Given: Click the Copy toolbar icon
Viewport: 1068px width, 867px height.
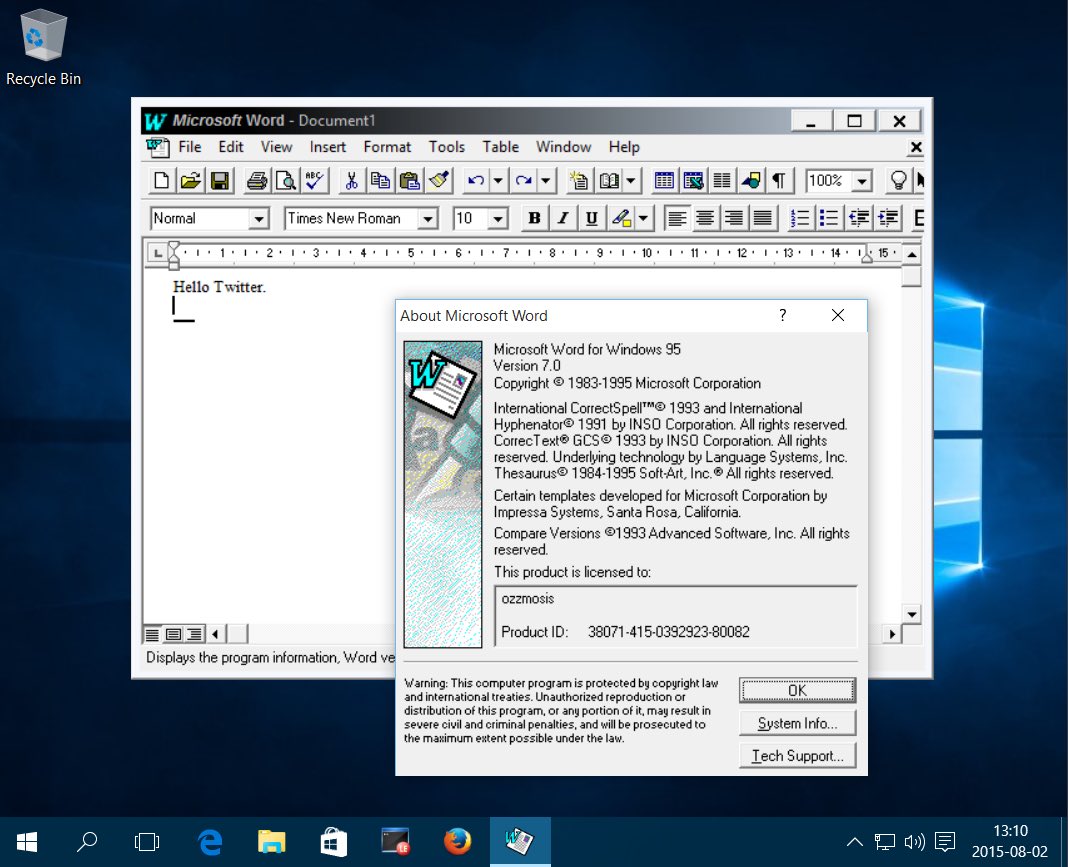Looking at the screenshot, I should coord(380,180).
